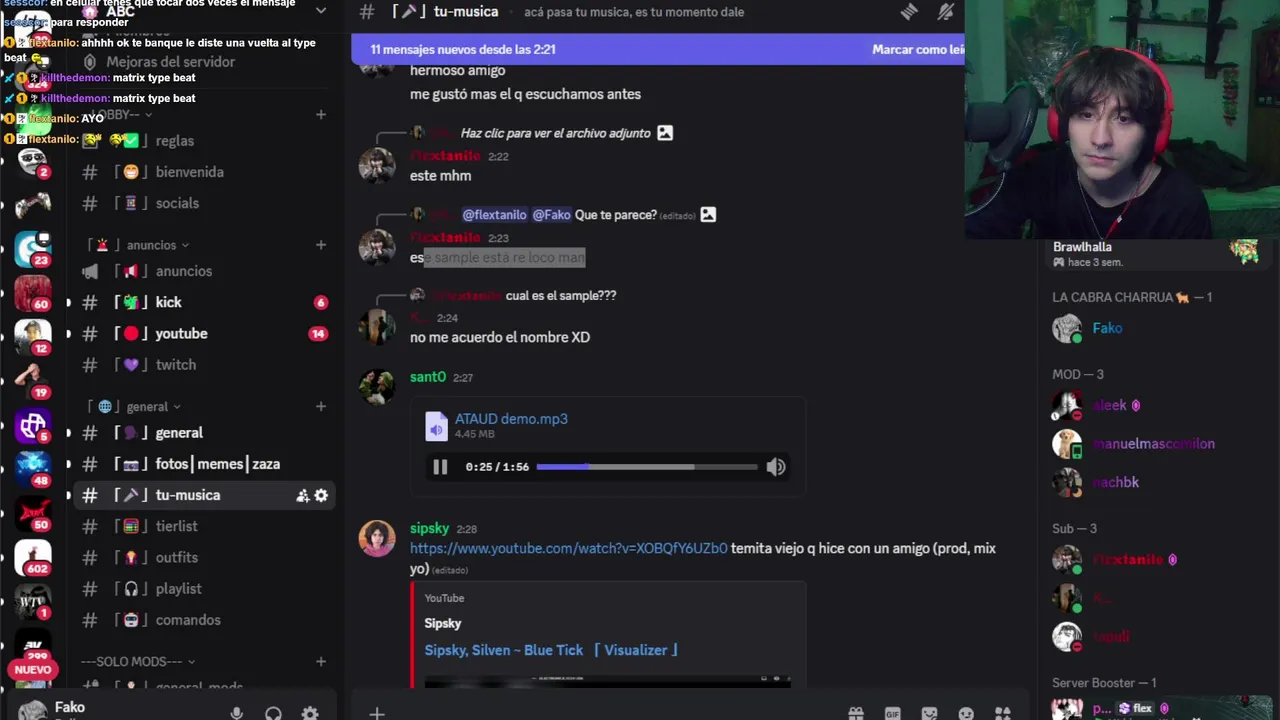This screenshot has width=1280, height=720.
Task: Toggle headphones deafen in user panel
Action: 273,713
